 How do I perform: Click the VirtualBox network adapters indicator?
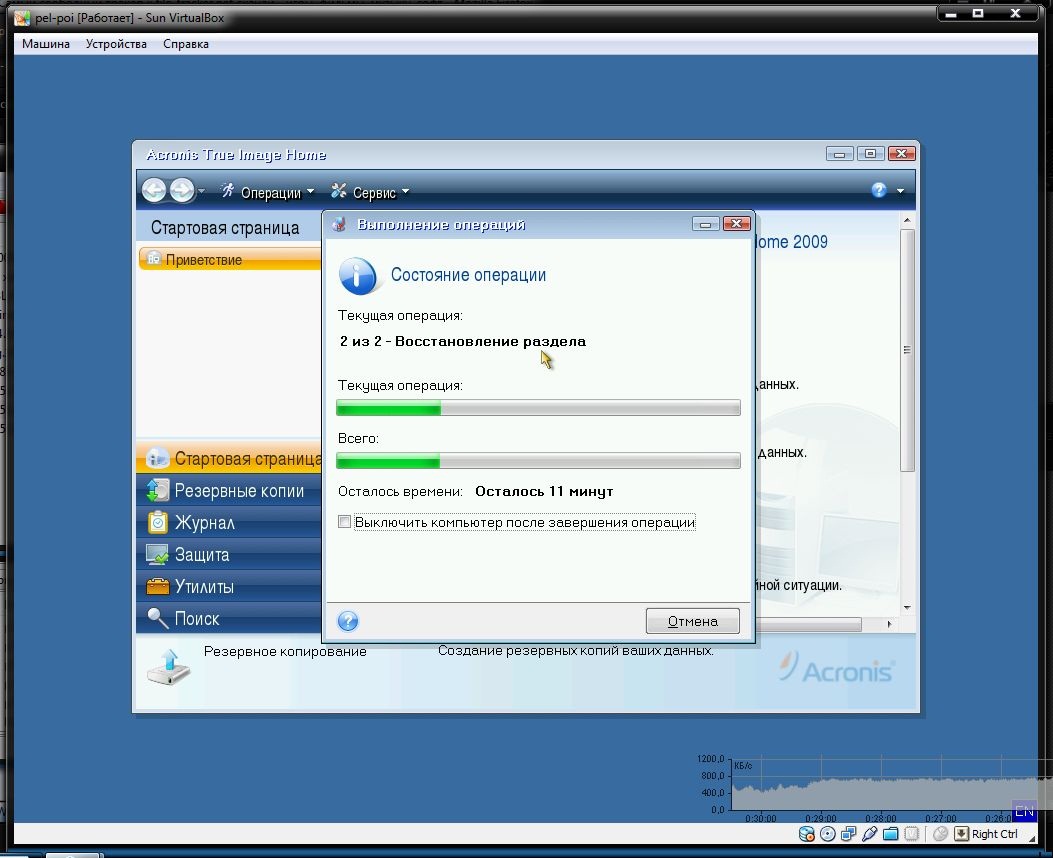(849, 834)
